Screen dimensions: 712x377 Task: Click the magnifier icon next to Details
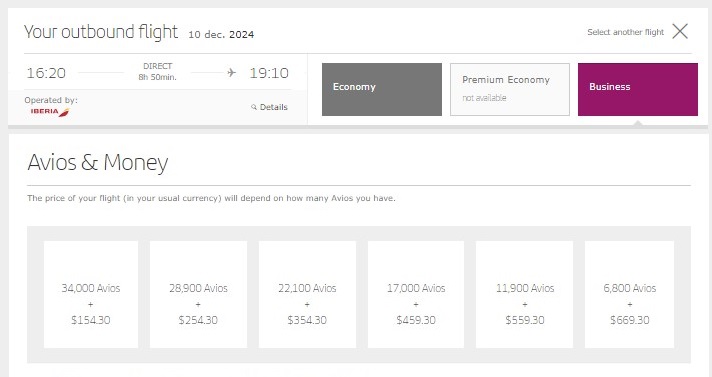(x=254, y=107)
